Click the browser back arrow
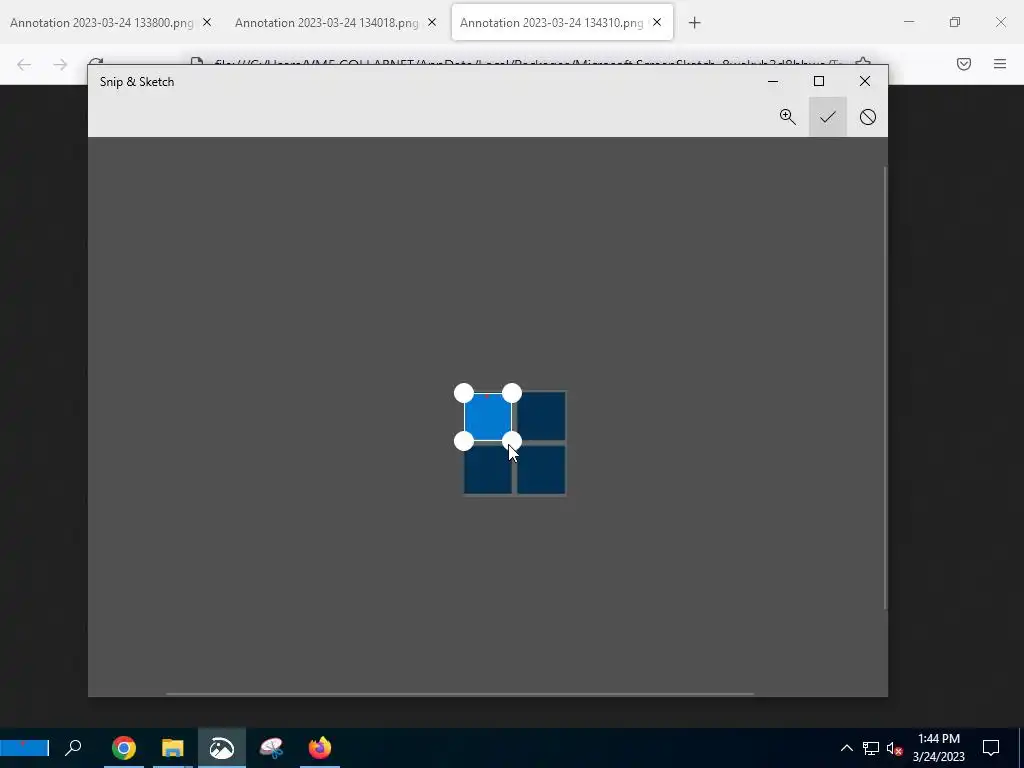 [24, 64]
